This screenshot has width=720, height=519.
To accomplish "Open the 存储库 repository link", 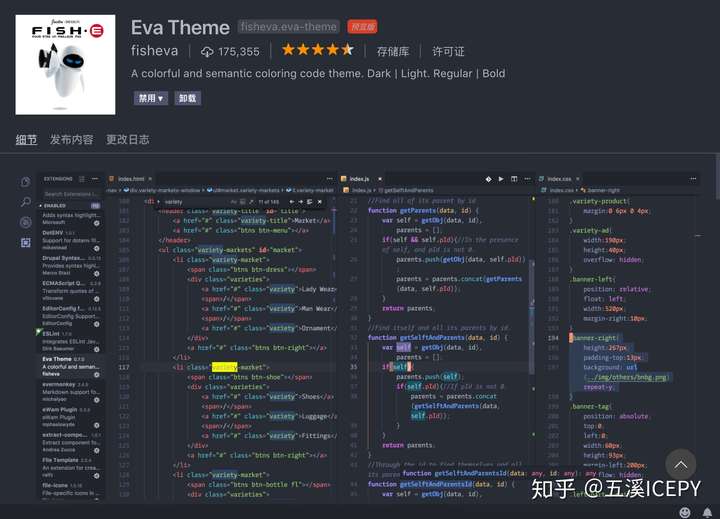I will tap(393, 51).
